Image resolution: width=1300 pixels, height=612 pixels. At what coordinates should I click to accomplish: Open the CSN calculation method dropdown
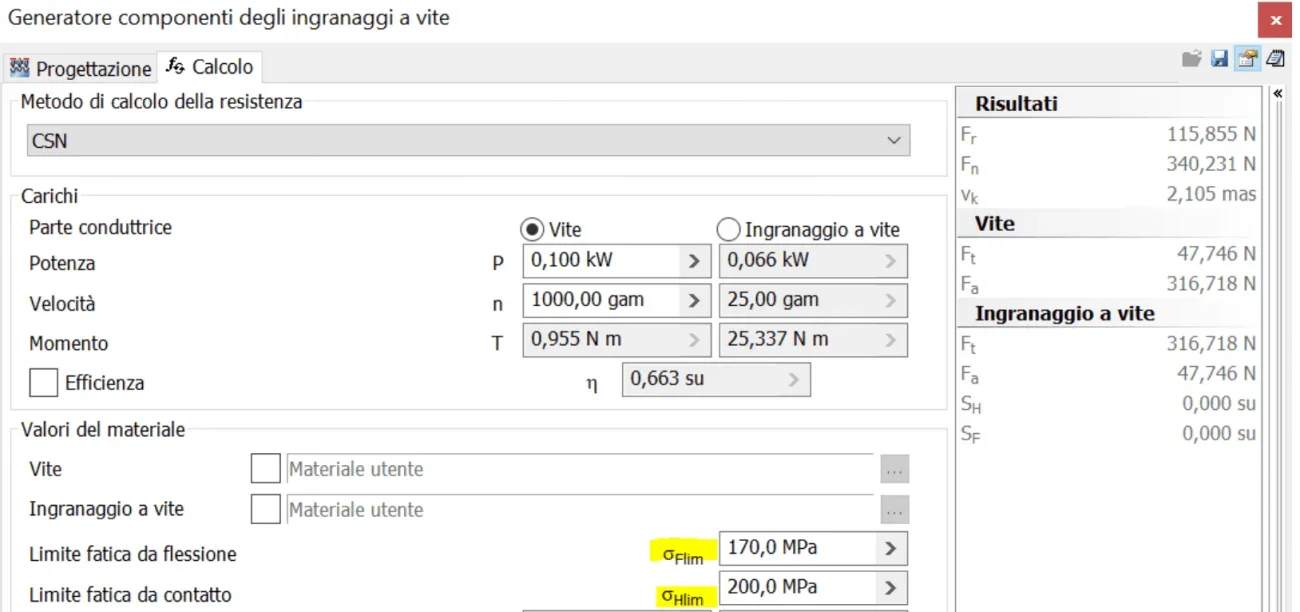(x=468, y=141)
